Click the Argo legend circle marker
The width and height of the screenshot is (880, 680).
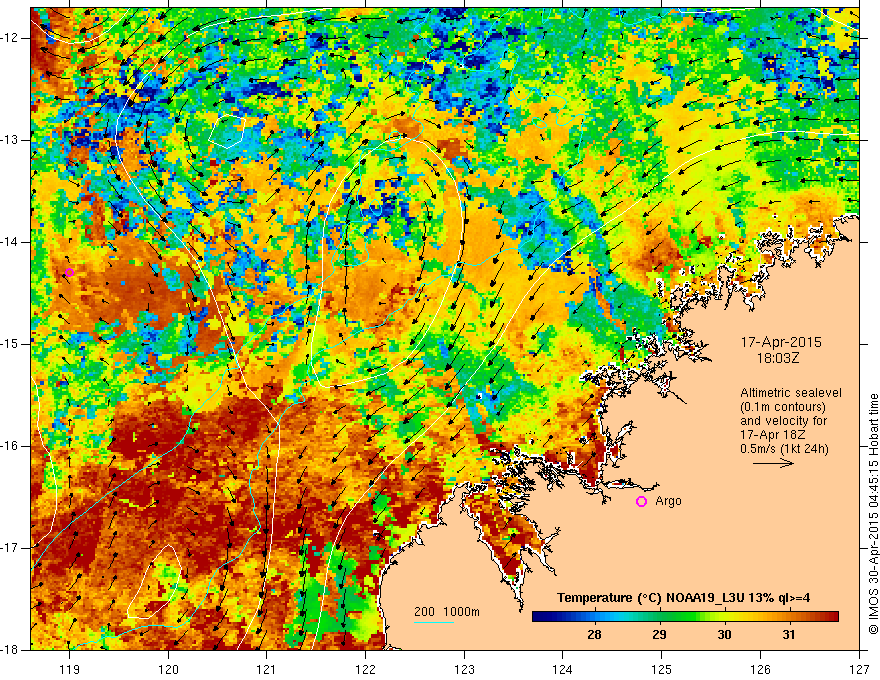(641, 502)
